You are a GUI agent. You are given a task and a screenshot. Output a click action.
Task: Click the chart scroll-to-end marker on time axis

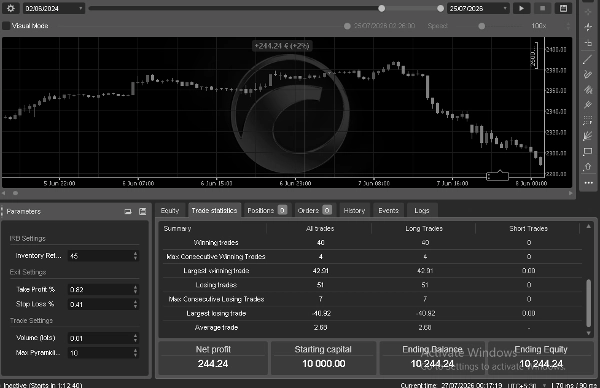[497, 176]
